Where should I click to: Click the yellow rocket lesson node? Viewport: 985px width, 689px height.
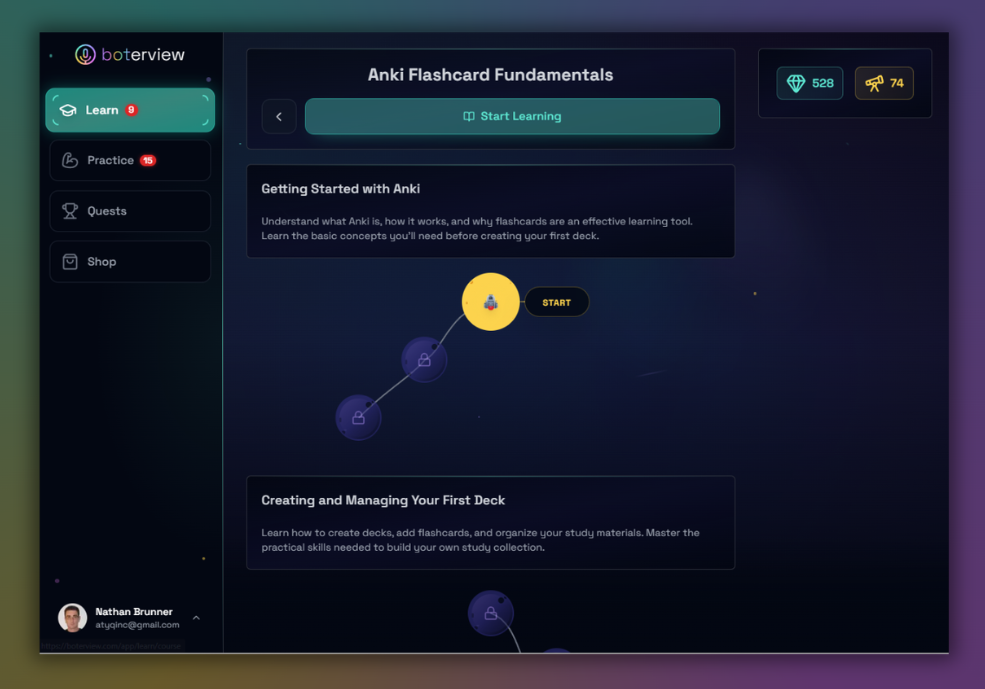(490, 302)
